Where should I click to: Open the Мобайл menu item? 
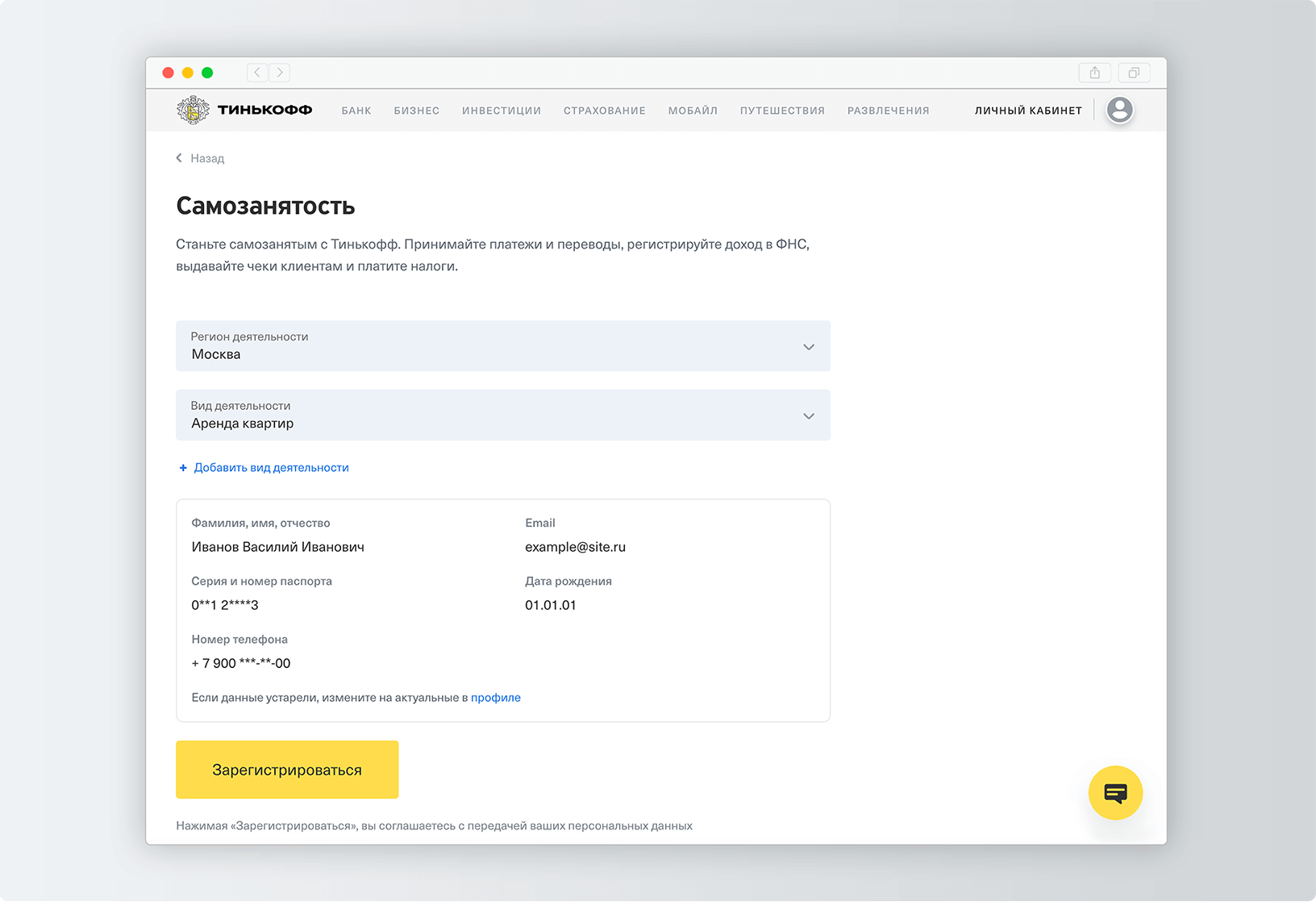pyautogui.click(x=693, y=111)
